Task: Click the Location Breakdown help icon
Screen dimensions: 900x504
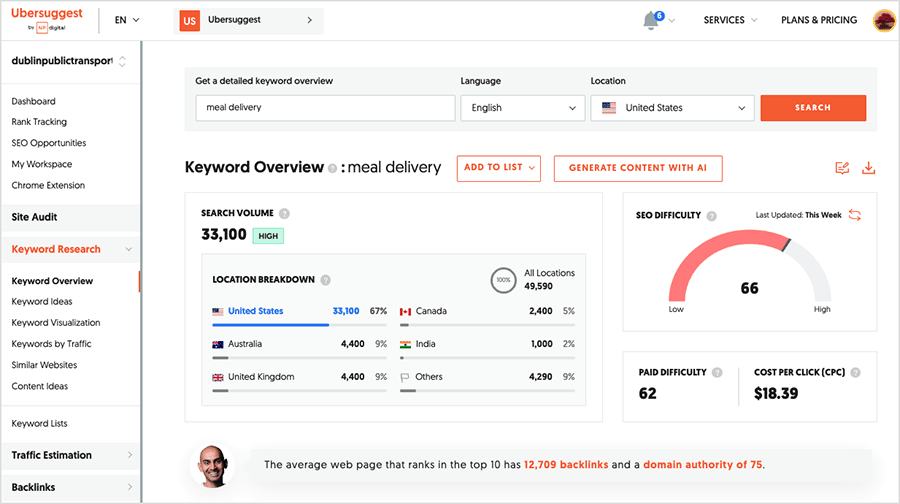Action: (x=326, y=280)
